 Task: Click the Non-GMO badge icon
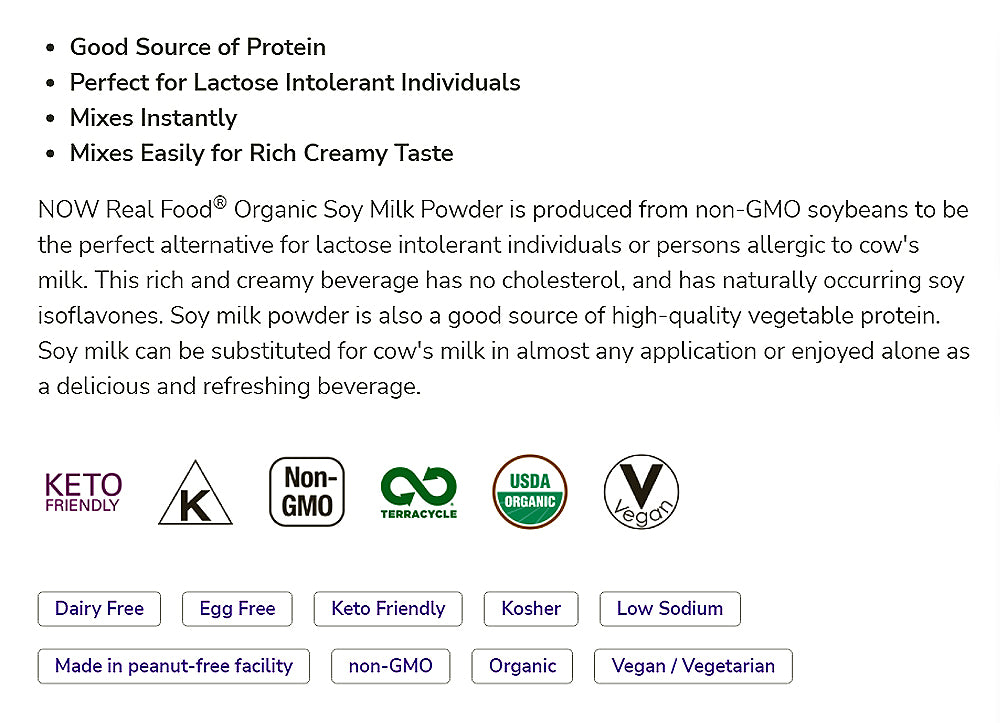coord(307,492)
